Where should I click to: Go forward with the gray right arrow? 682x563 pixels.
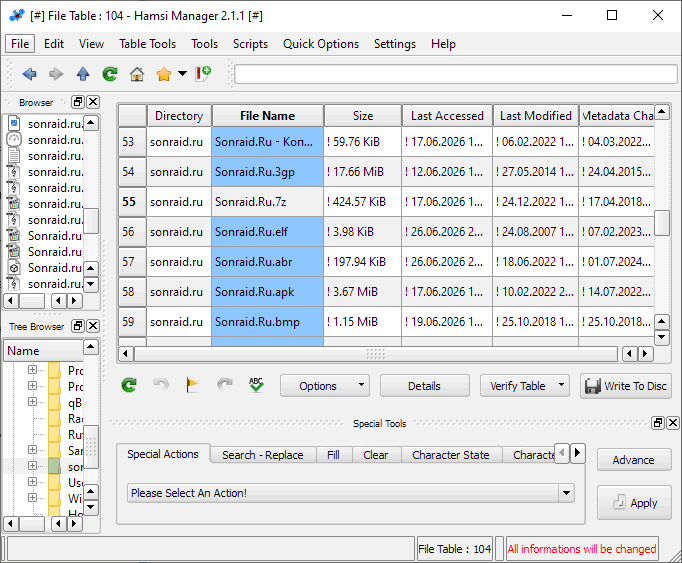[56, 74]
